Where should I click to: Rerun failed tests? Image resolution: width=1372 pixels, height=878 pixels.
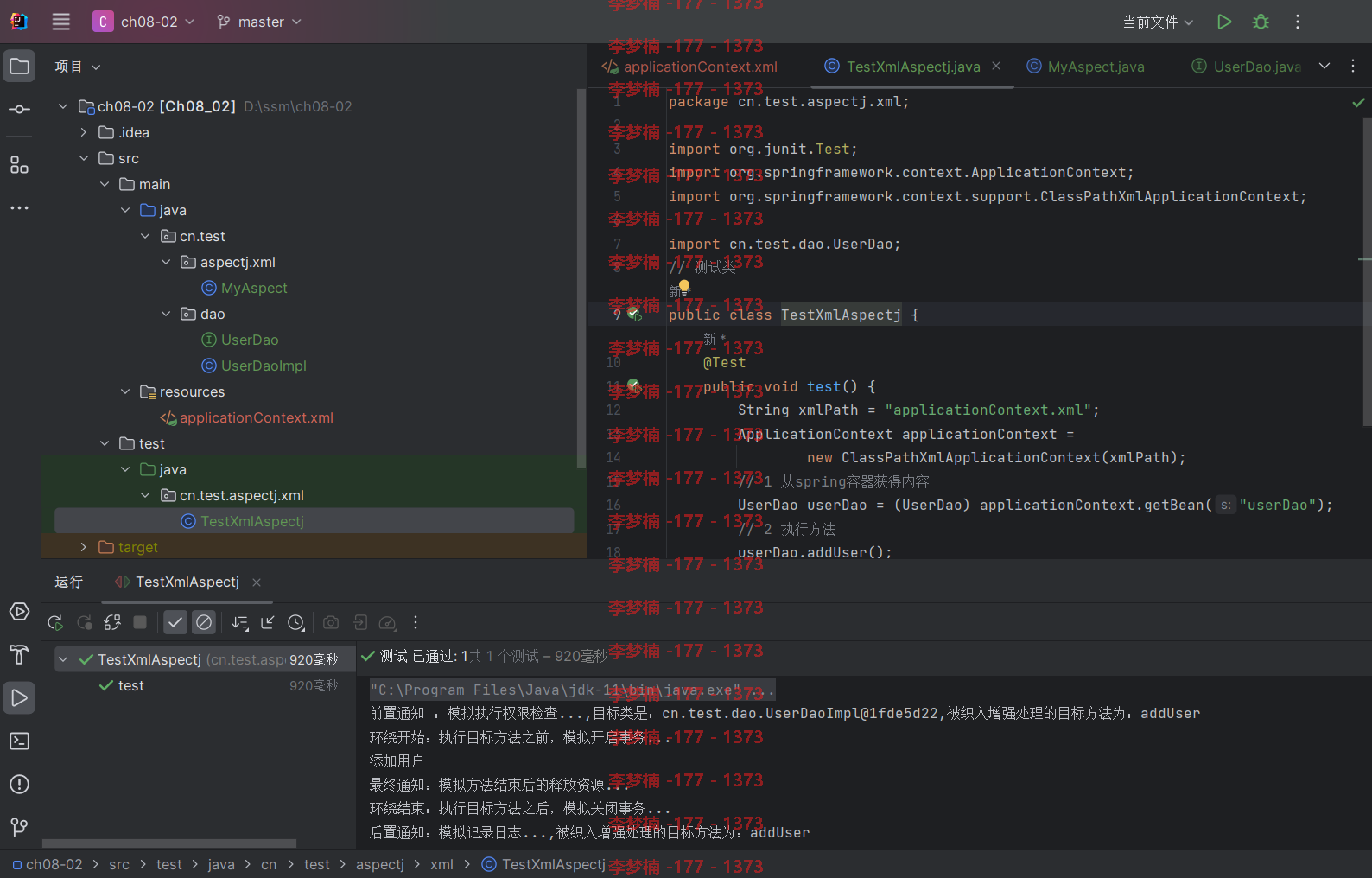(x=85, y=622)
